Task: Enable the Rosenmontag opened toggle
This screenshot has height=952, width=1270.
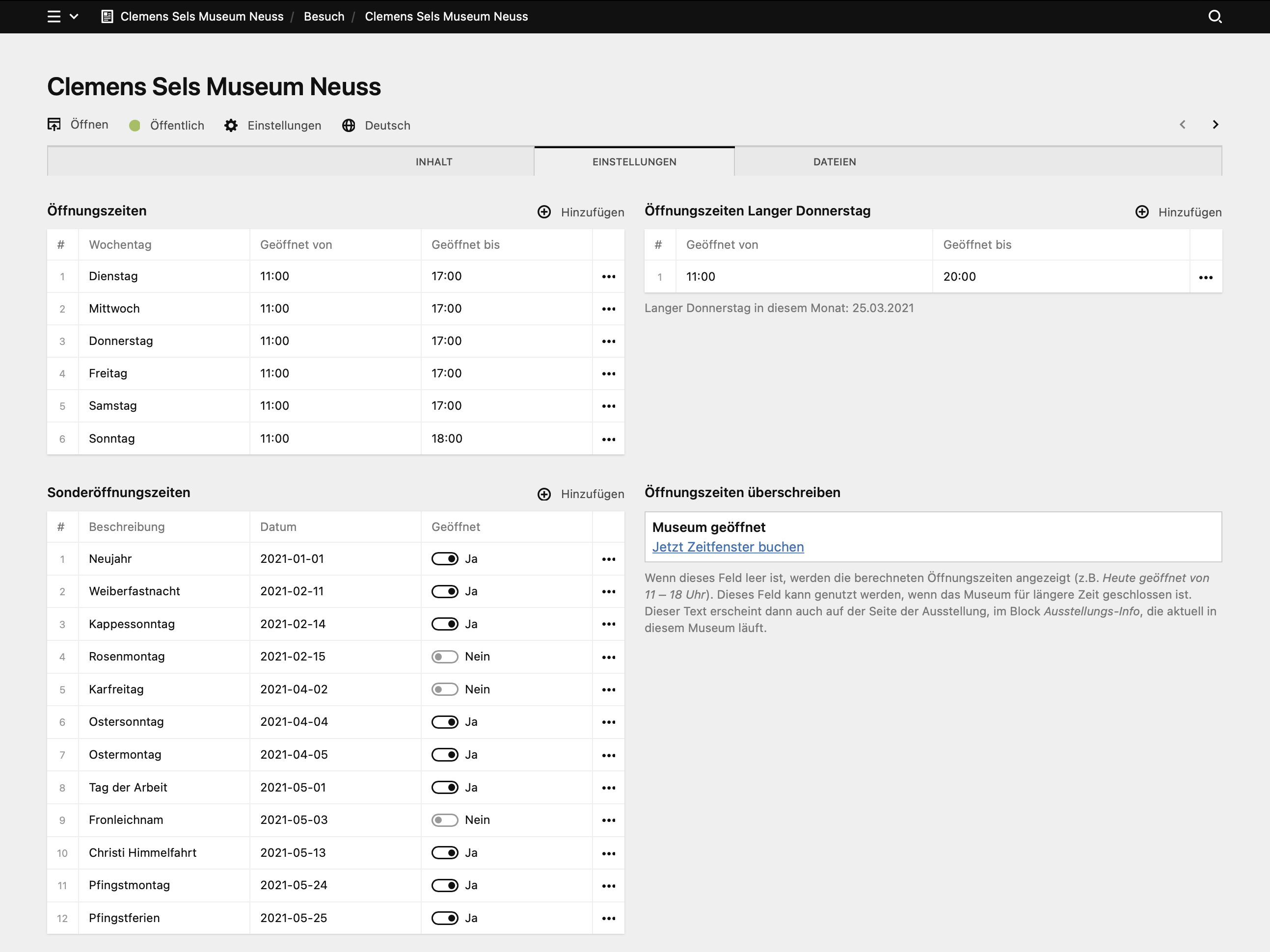Action: [x=444, y=657]
